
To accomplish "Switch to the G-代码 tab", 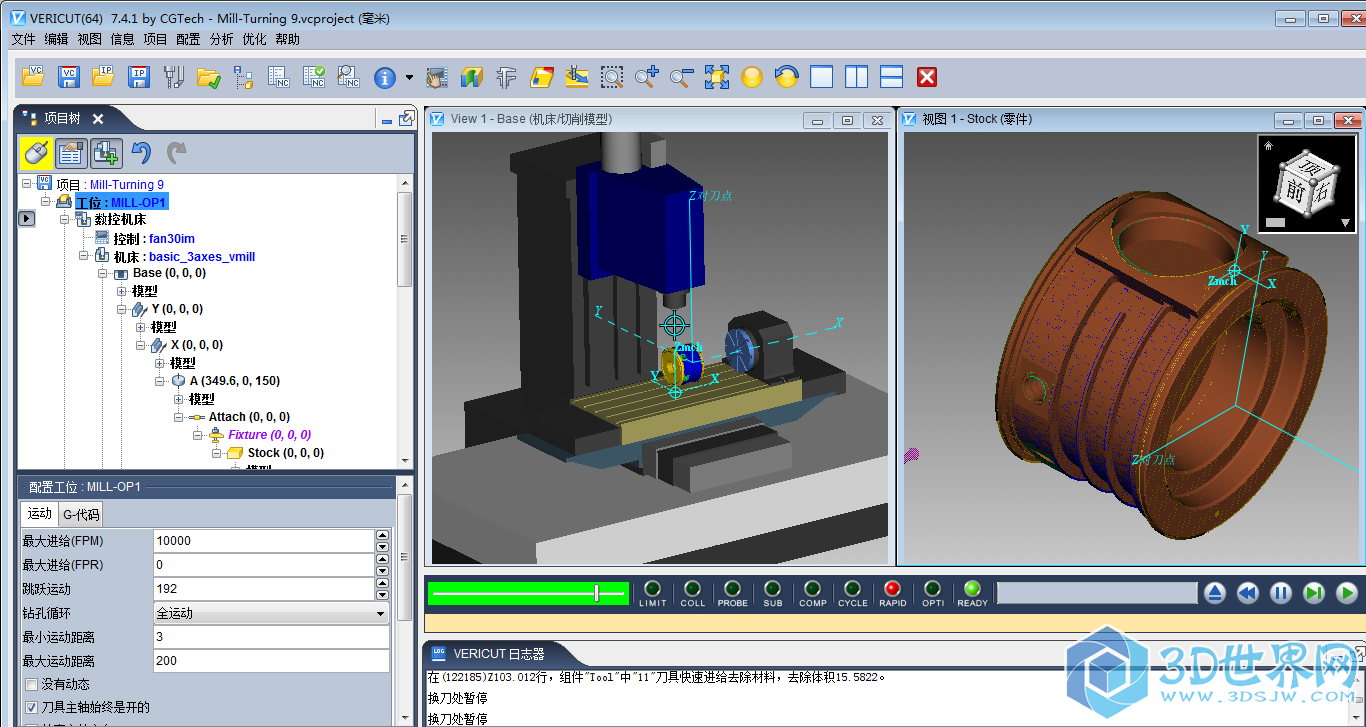I will pyautogui.click(x=81, y=515).
